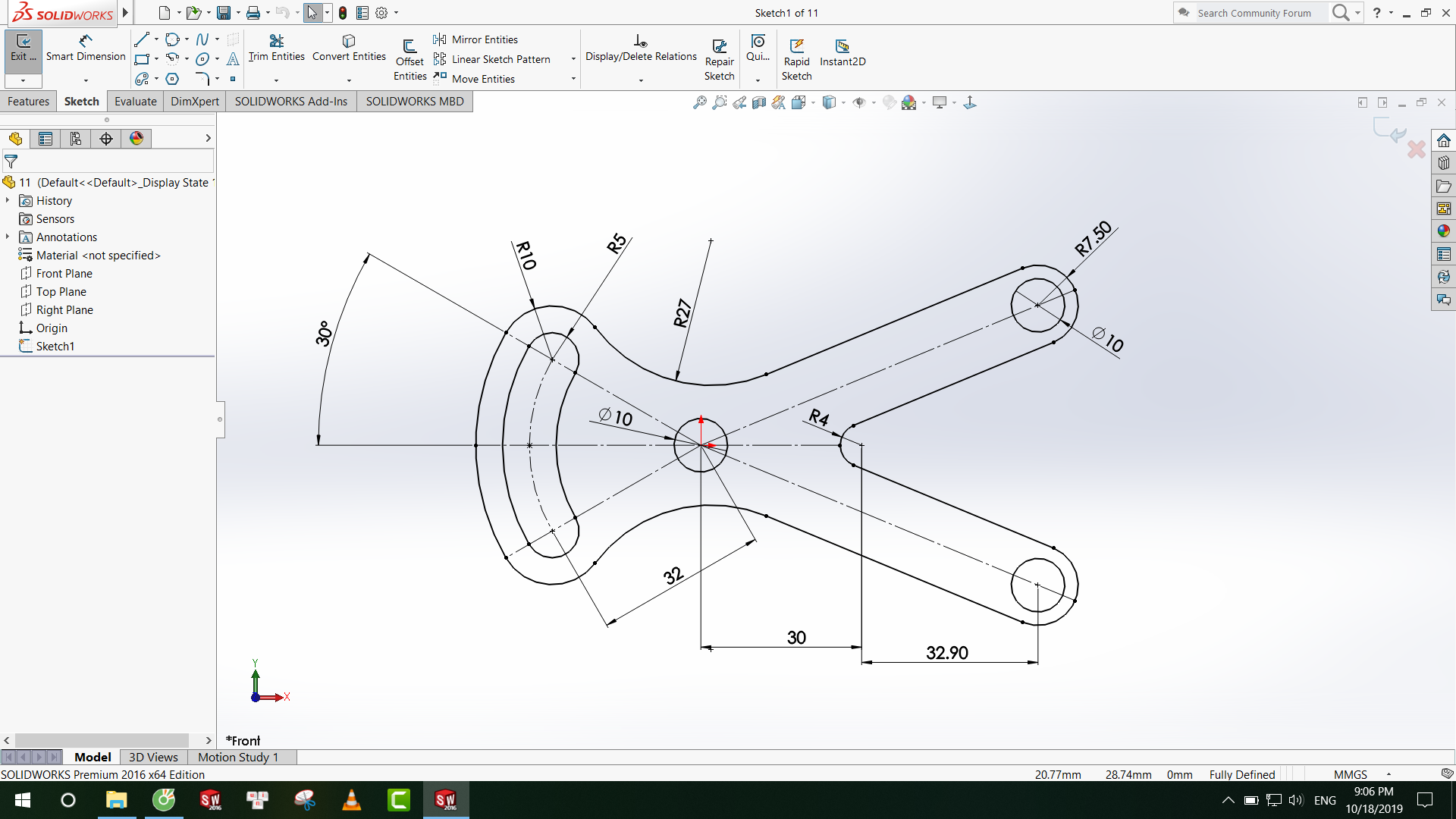Open Smart Dimension dropdown arrow

[86, 80]
